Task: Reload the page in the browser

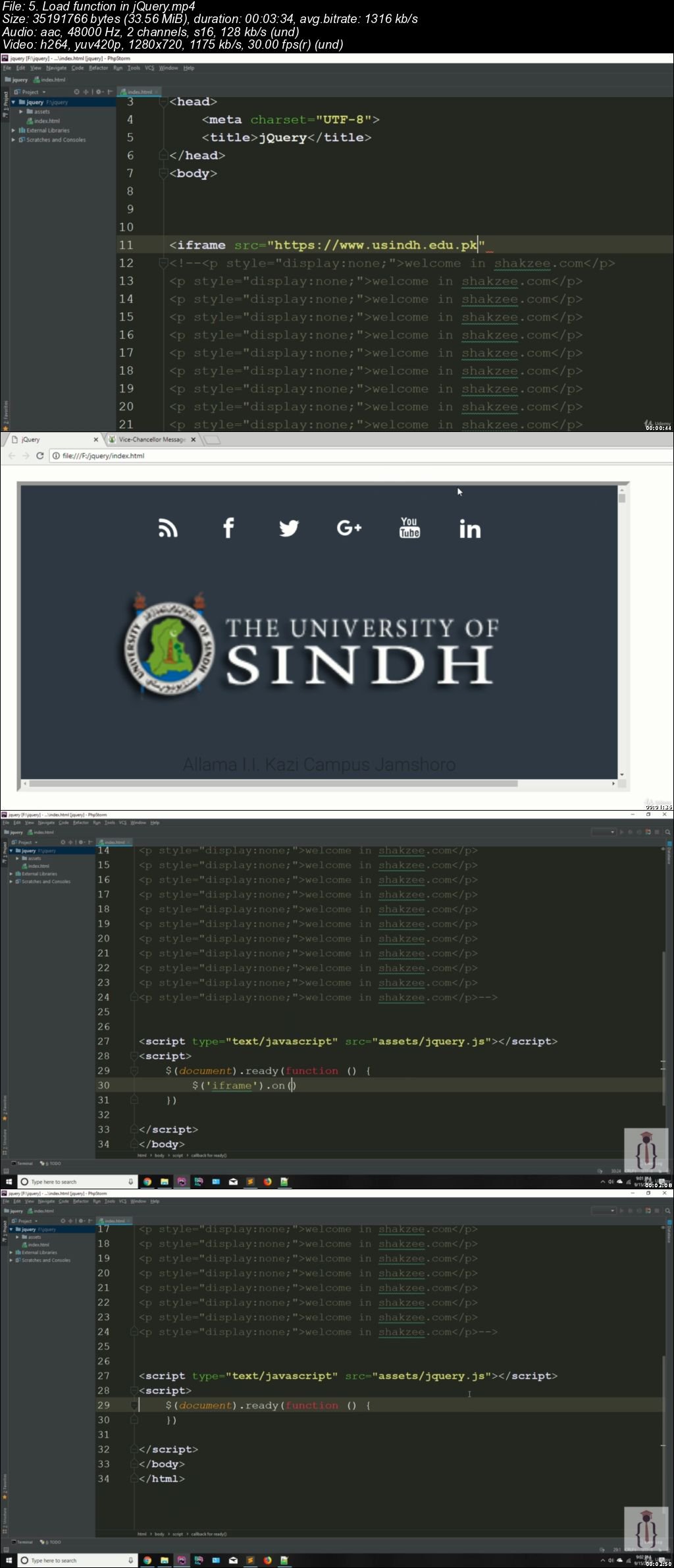Action: [x=40, y=456]
